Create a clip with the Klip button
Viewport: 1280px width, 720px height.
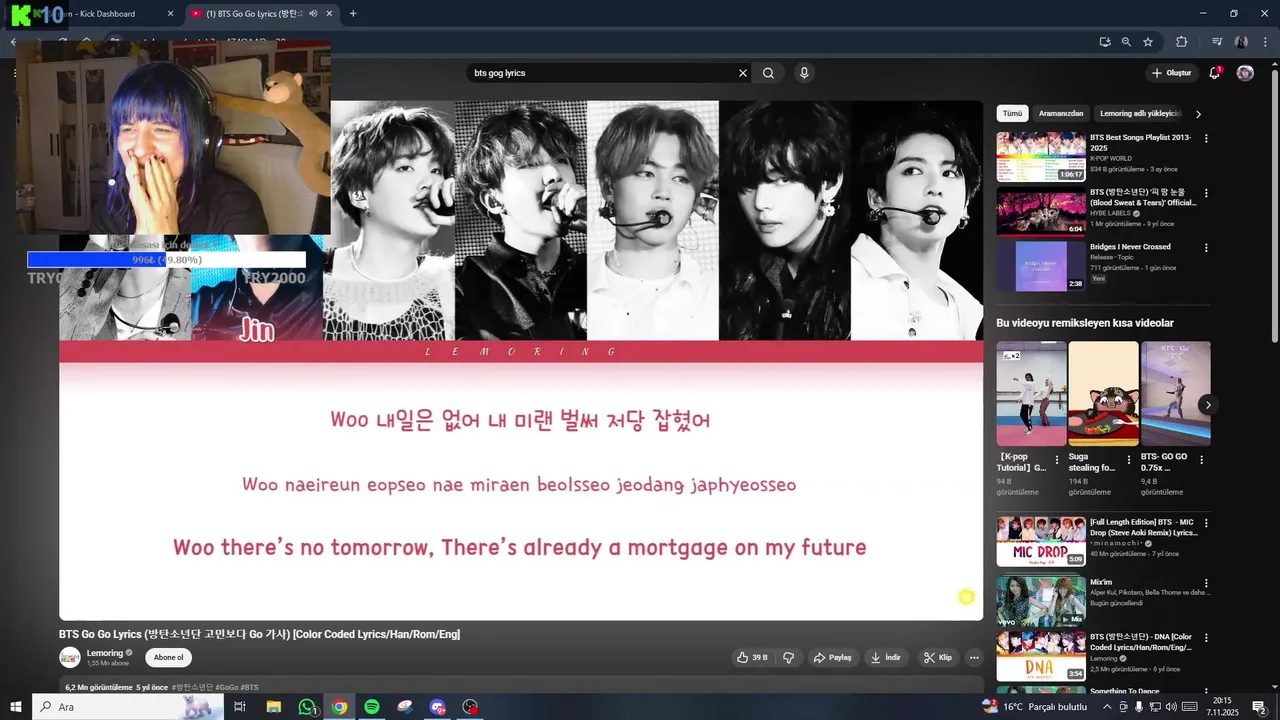click(x=938, y=657)
